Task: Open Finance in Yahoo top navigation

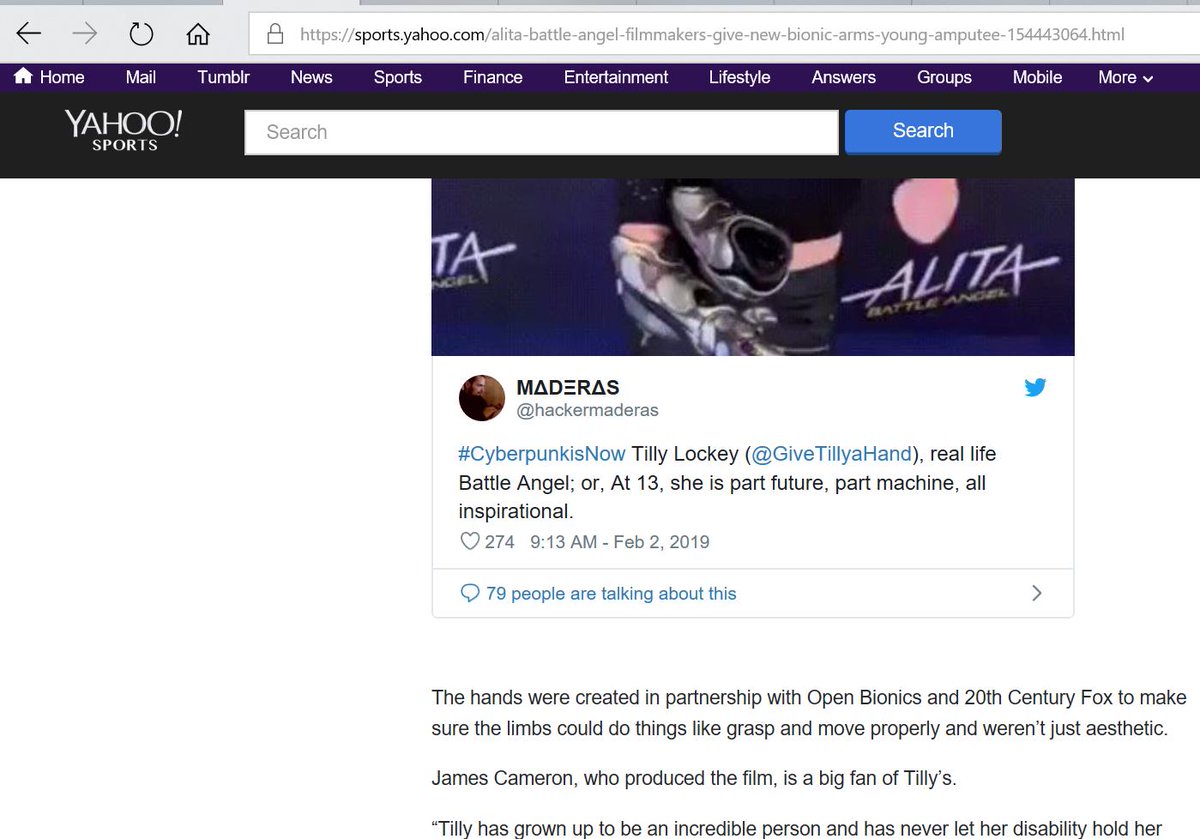Action: pos(493,77)
